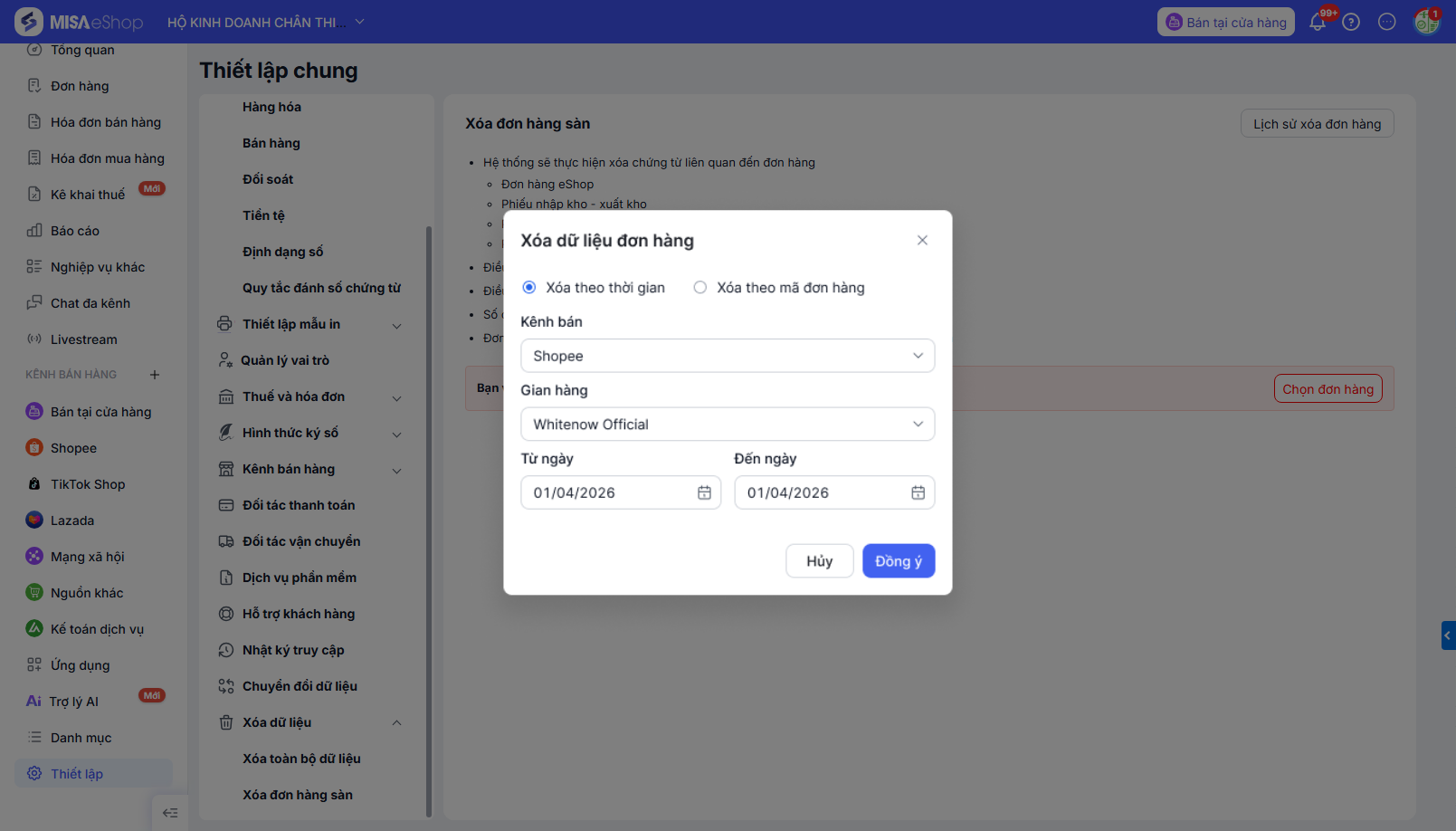Open the calendar picker for Đến ngày
The height and width of the screenshot is (831, 1456).
918,492
